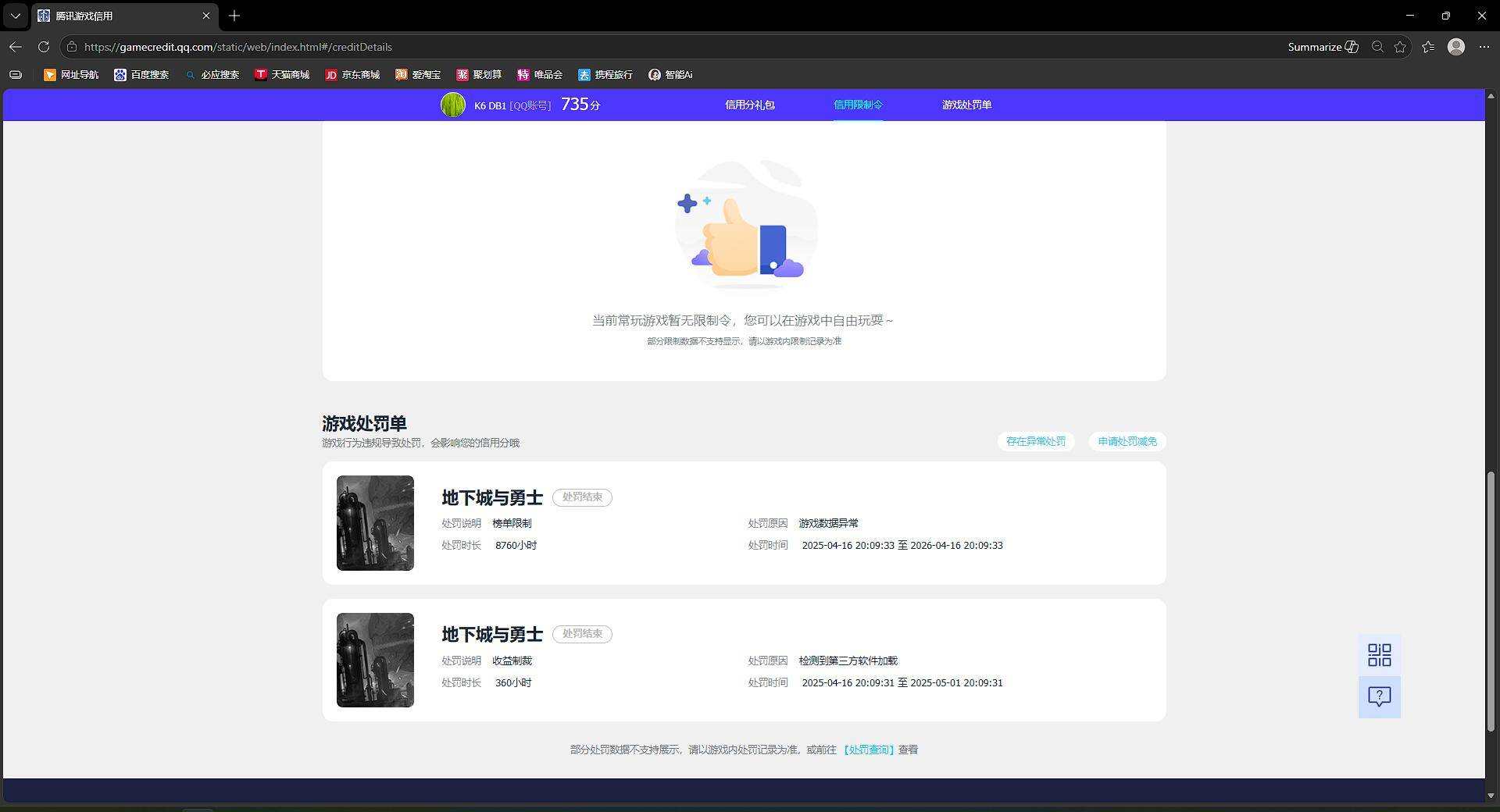
Task: Restore down the browser window
Action: pyautogui.click(x=1446, y=16)
